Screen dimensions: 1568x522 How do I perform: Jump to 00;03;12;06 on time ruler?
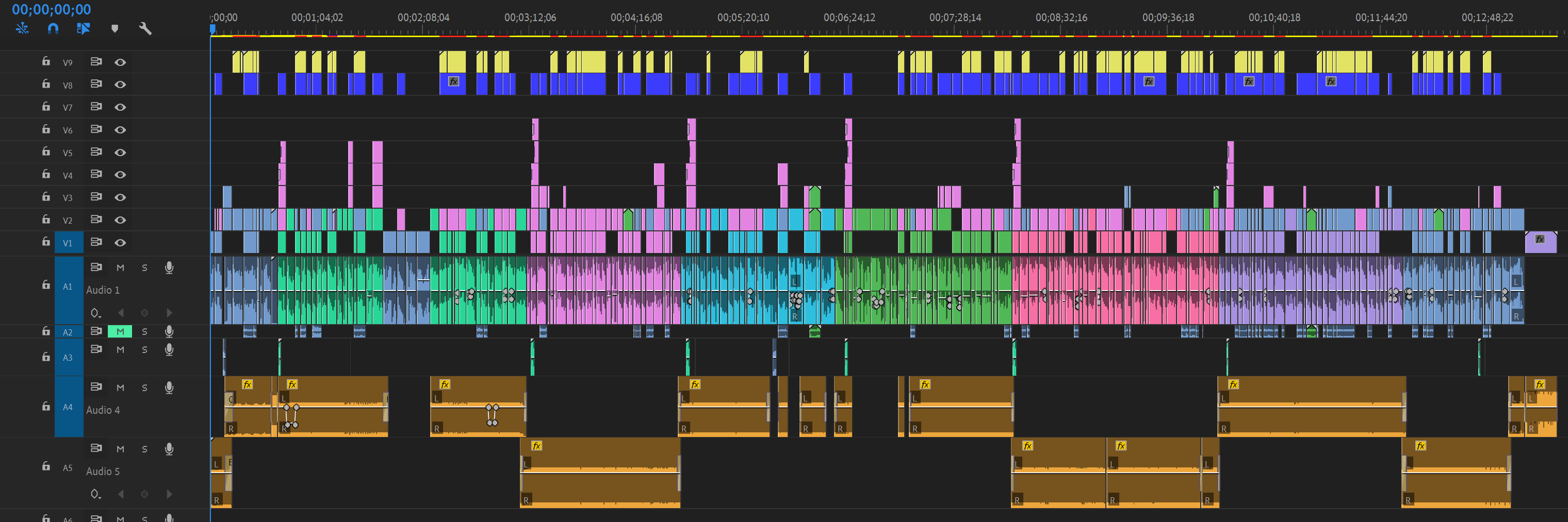coord(530,17)
